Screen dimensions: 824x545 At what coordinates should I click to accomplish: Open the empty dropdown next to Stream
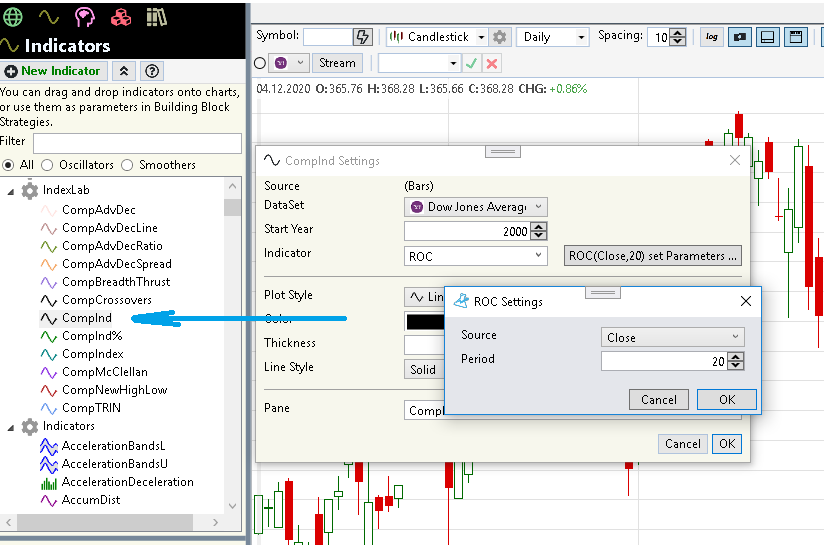coord(419,64)
